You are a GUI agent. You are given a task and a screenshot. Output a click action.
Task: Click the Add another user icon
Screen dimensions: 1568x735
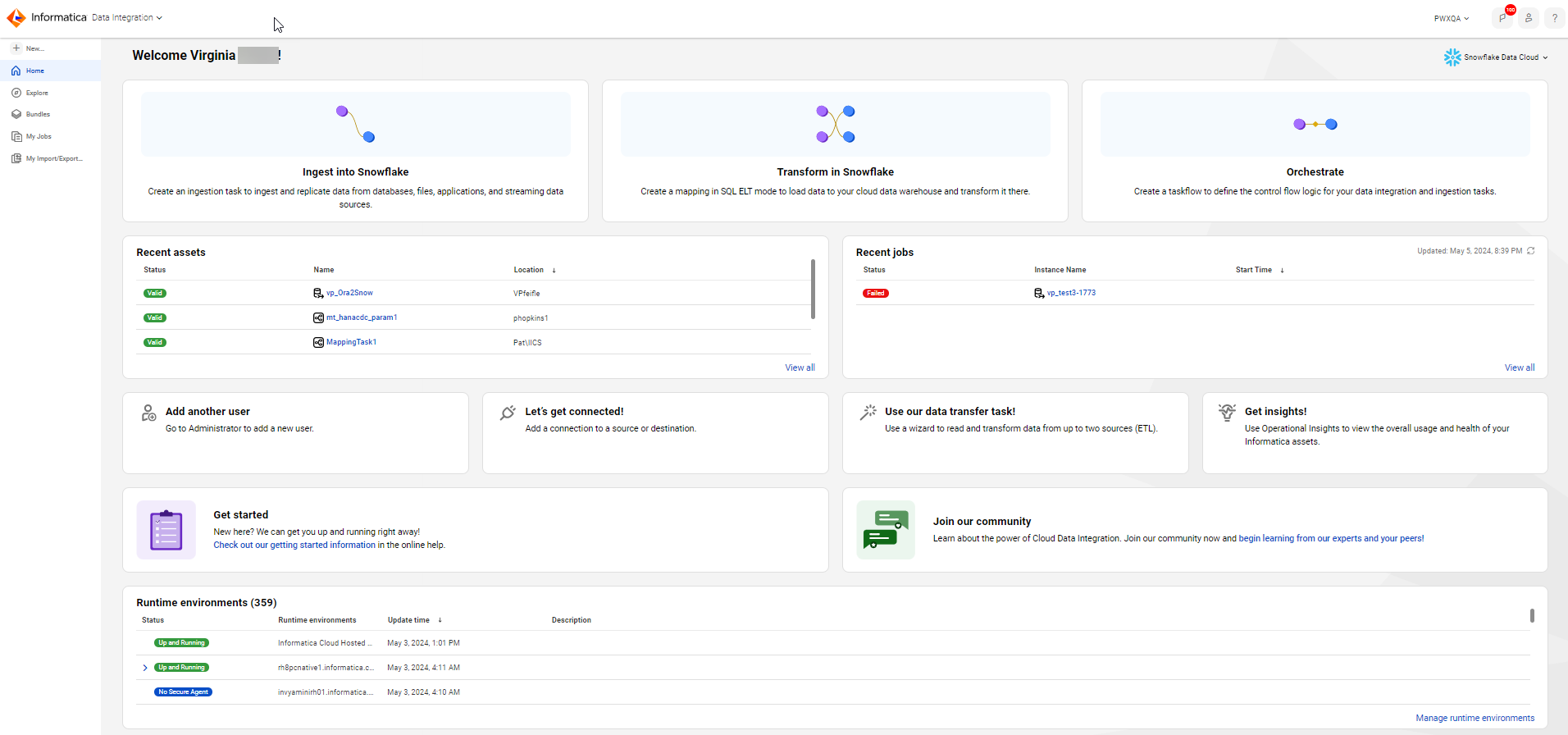point(148,413)
